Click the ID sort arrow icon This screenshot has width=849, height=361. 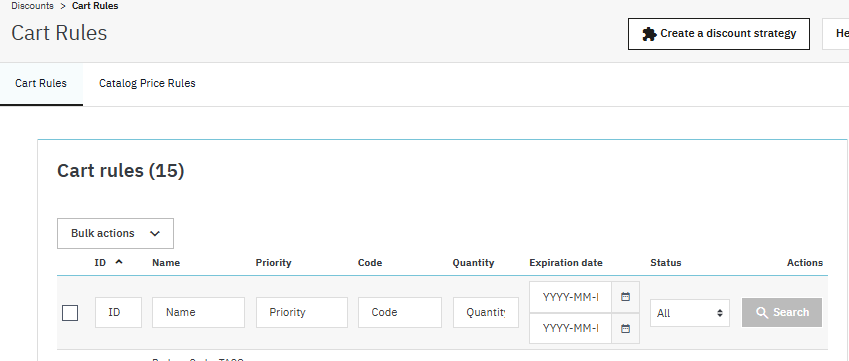(119, 262)
